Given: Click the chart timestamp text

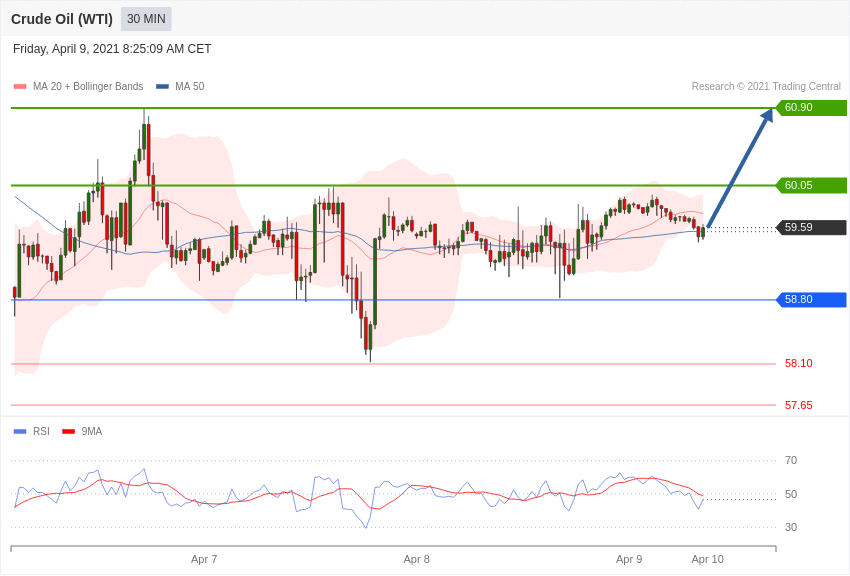Looking at the screenshot, I should tap(112, 49).
